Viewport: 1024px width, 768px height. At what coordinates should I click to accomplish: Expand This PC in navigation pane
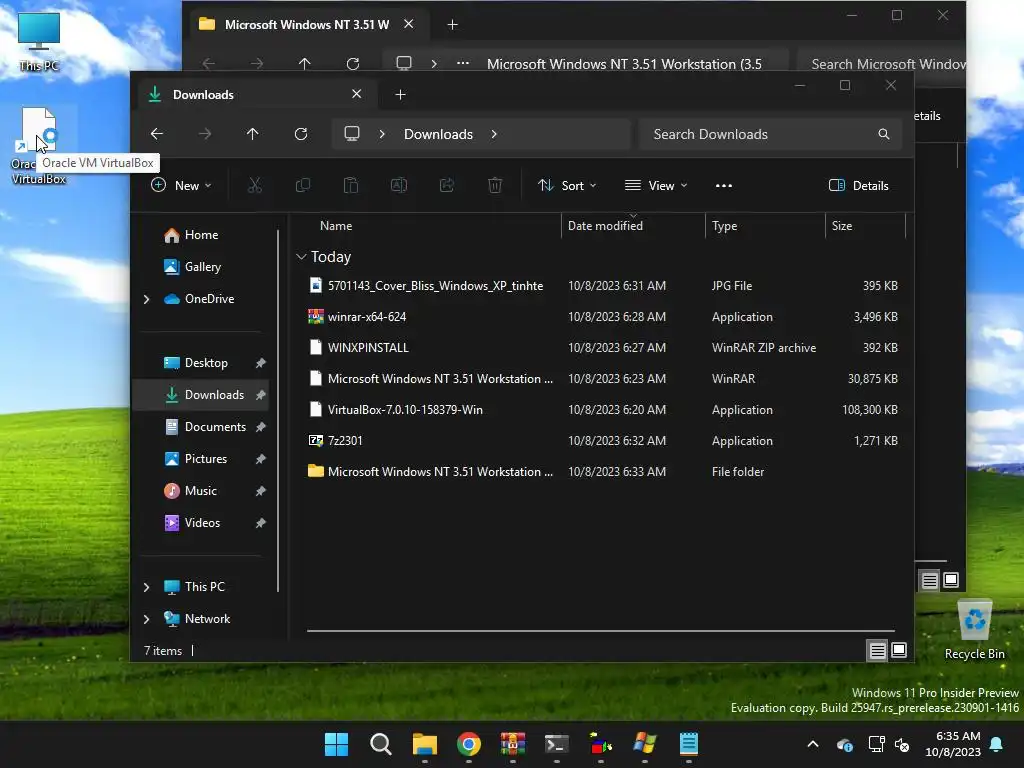pyautogui.click(x=146, y=587)
